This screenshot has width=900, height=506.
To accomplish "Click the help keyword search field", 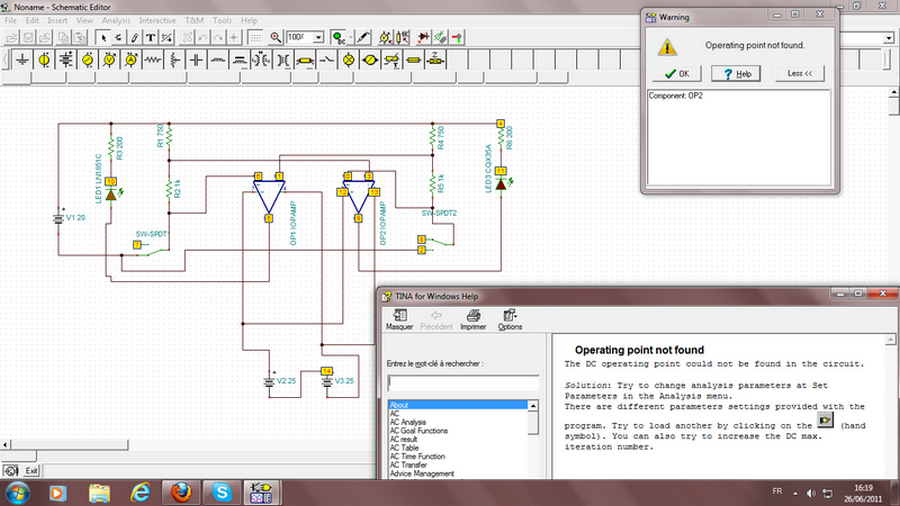I will [x=463, y=382].
